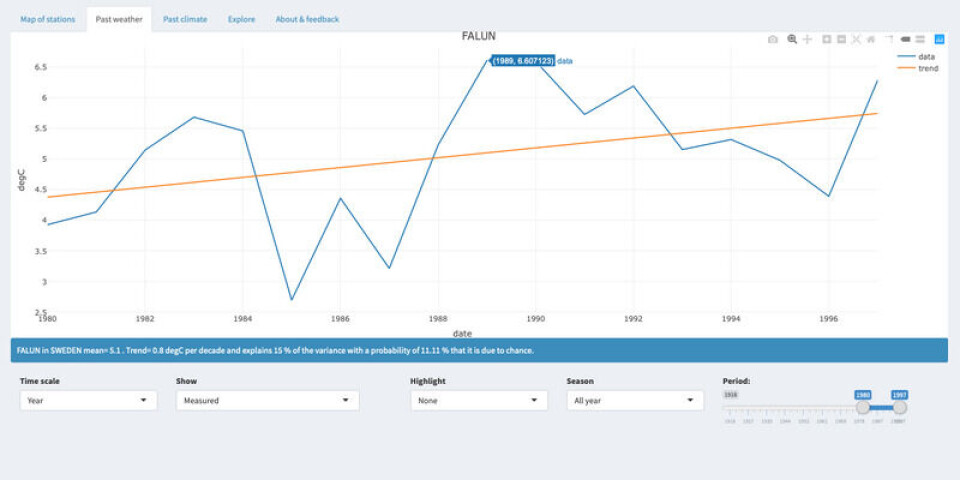Open the Season 'All year' dropdown
The width and height of the screenshot is (960, 480).
click(x=635, y=400)
